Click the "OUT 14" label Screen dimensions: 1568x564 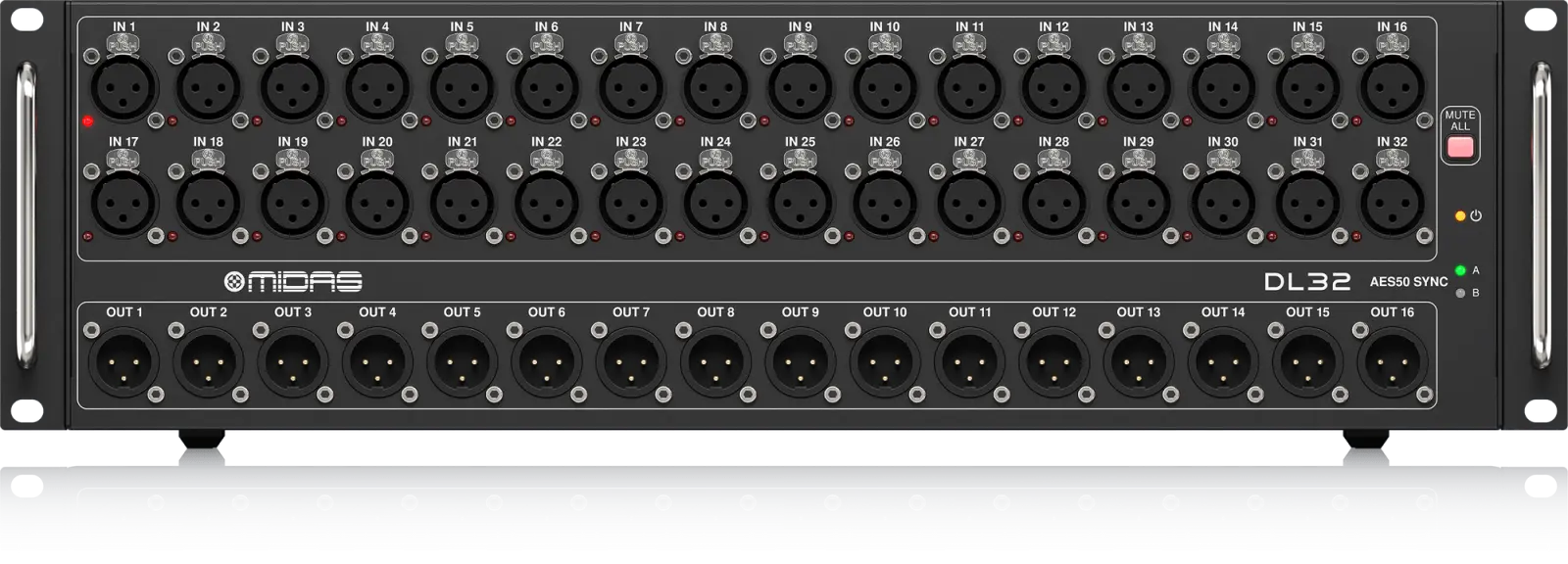click(x=1223, y=312)
